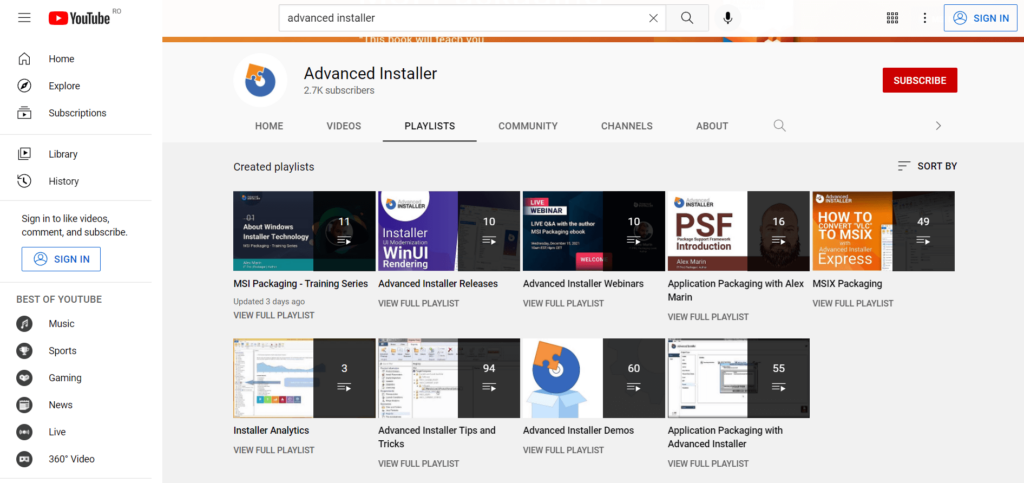View full playlist for MSI Packaging Training
1024x483 pixels.
tap(274, 315)
